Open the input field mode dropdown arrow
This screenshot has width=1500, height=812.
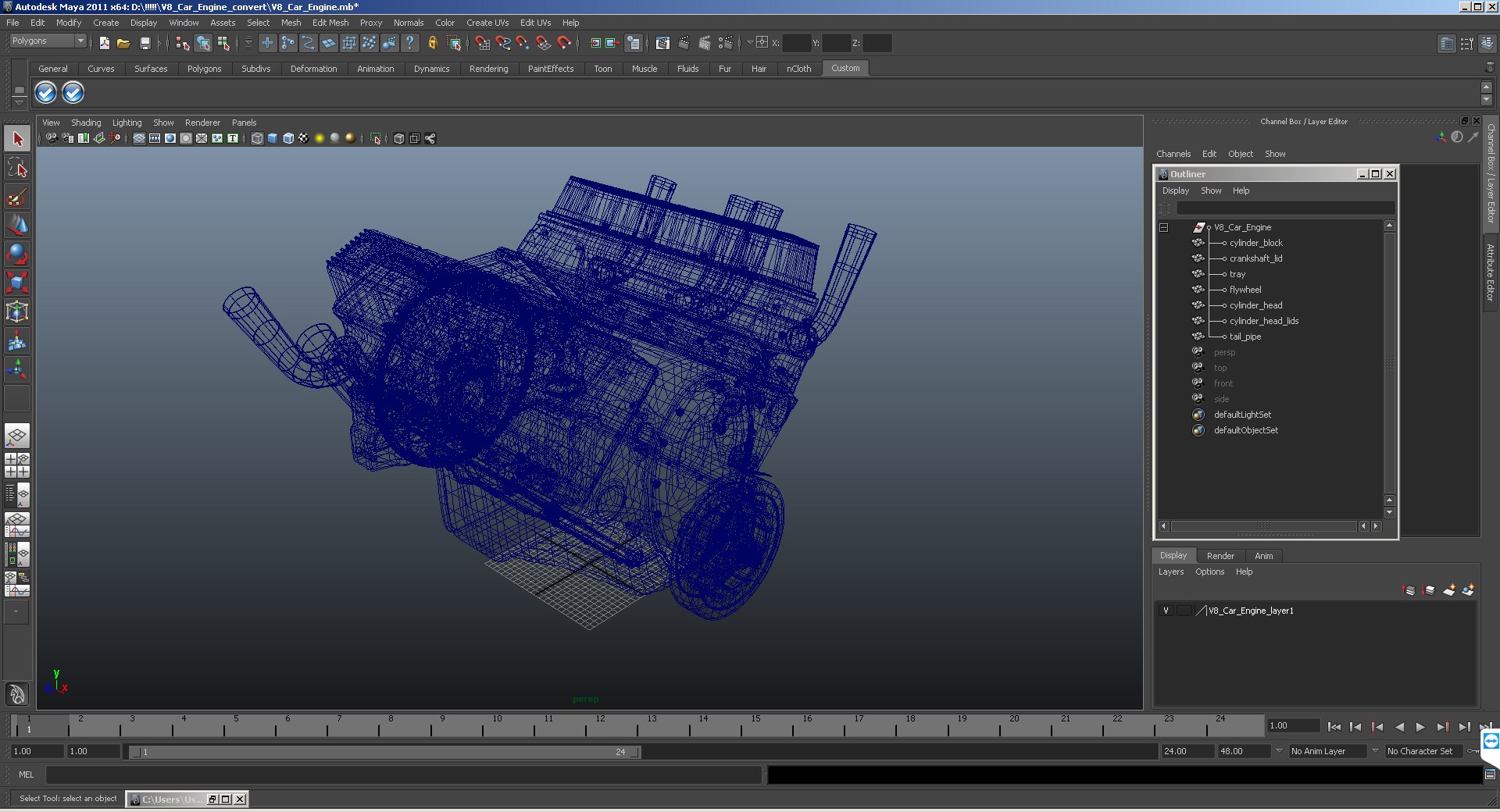(750, 43)
